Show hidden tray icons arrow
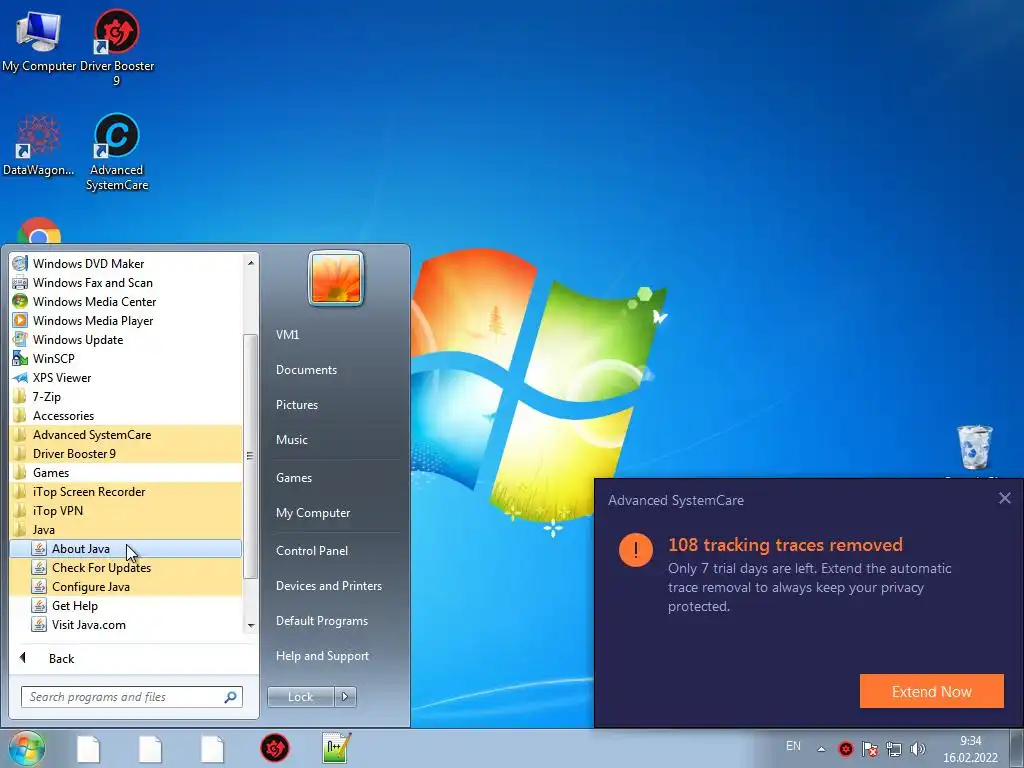The image size is (1024, 768). [x=821, y=749]
